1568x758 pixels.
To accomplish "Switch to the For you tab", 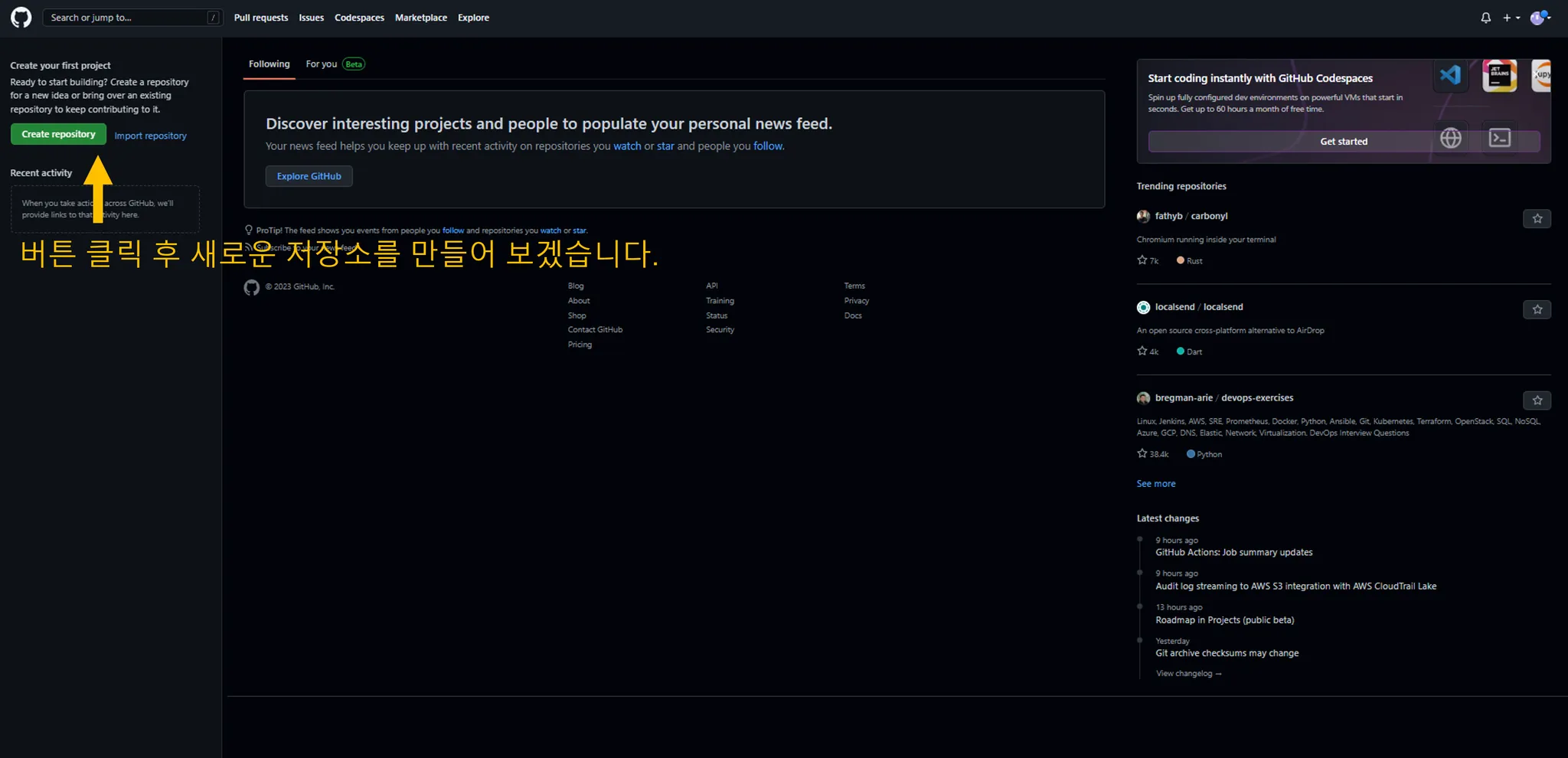I will pyautogui.click(x=335, y=64).
